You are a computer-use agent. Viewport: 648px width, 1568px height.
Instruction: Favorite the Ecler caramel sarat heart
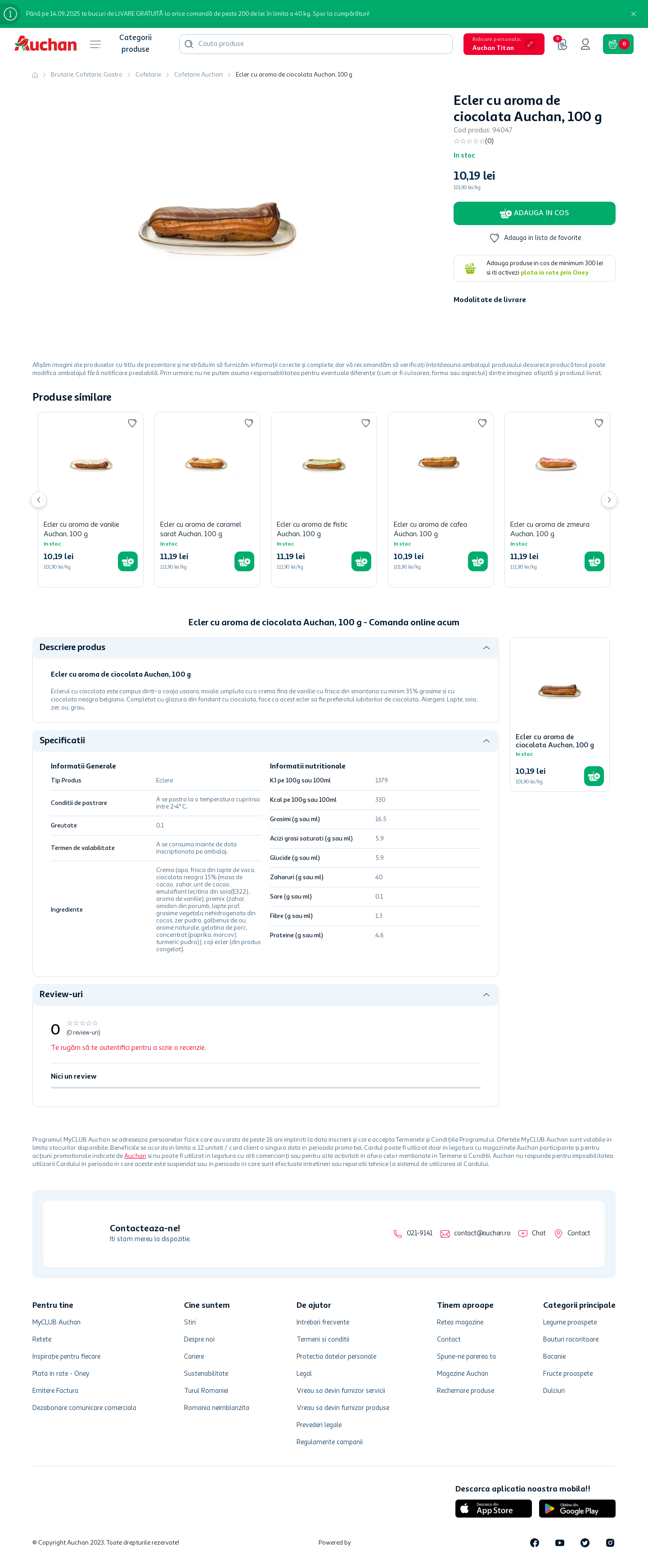pyautogui.click(x=249, y=423)
